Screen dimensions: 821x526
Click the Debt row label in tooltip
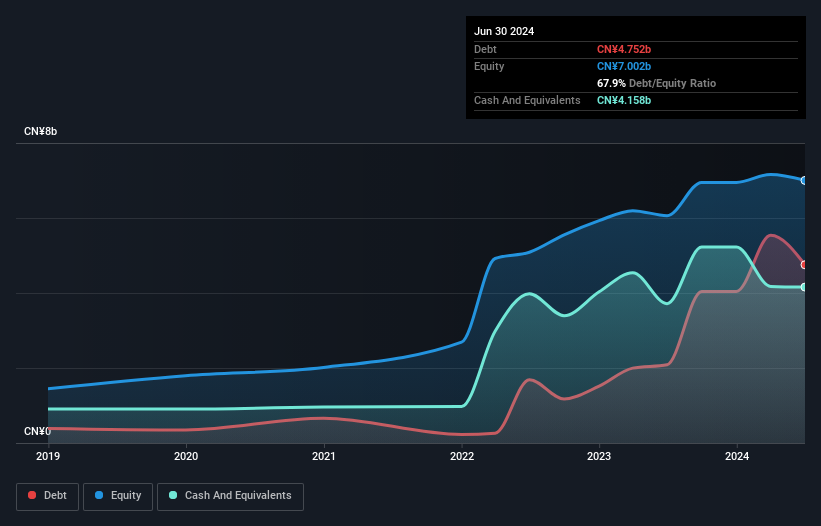485,49
